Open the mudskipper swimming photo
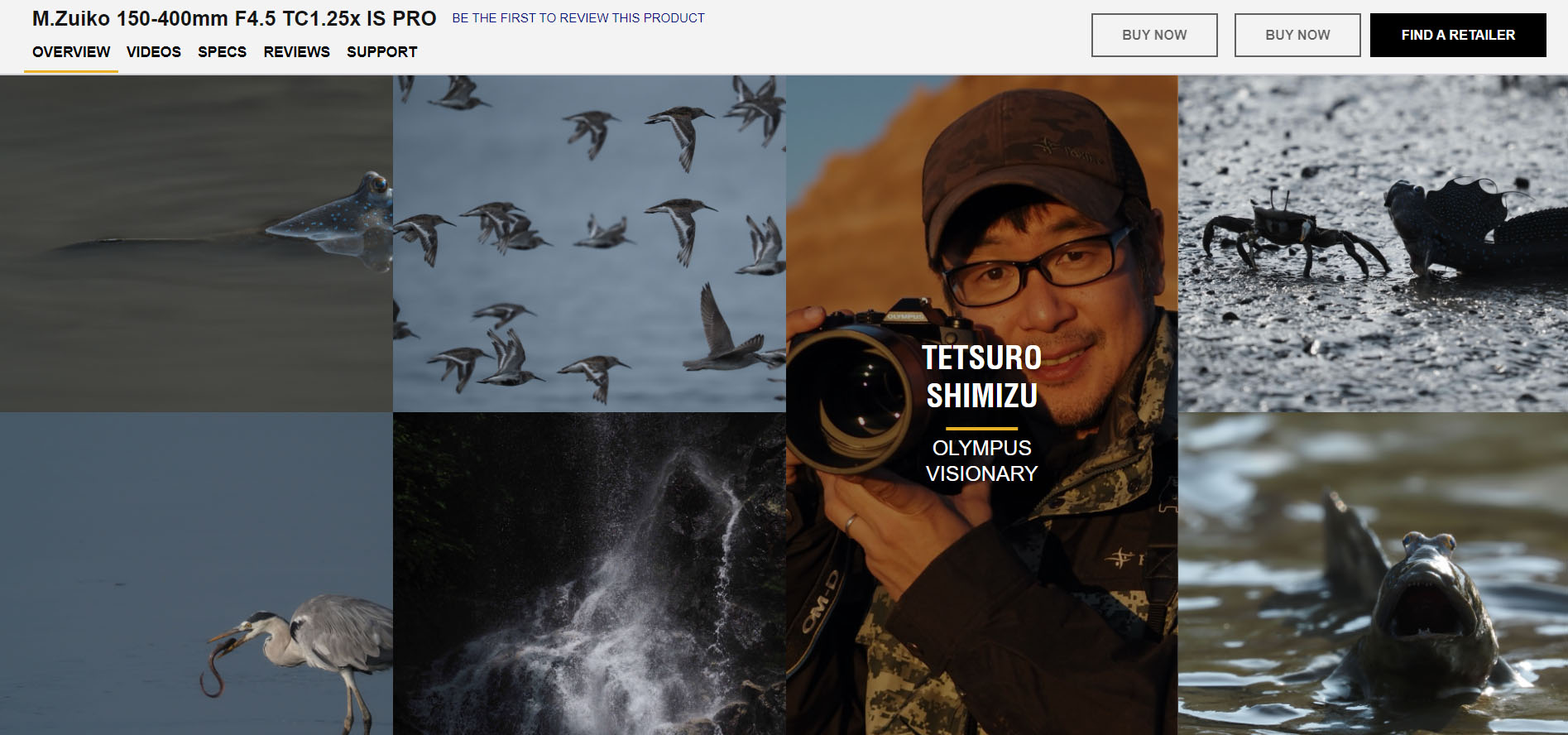 [x=196, y=243]
